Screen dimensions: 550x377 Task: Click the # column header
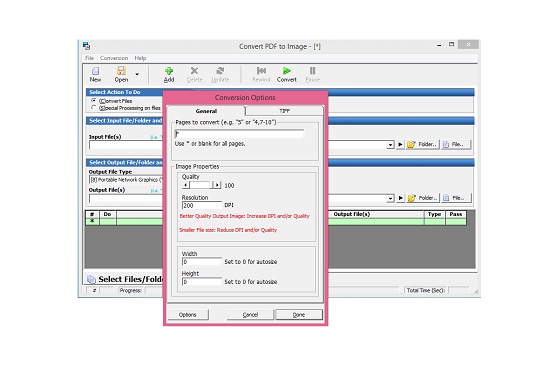coord(92,214)
